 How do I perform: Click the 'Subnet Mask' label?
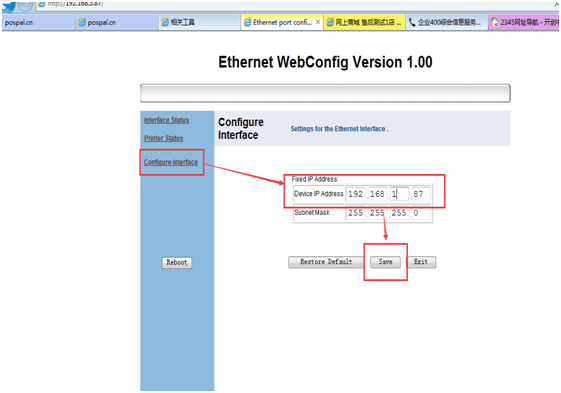click(312, 213)
